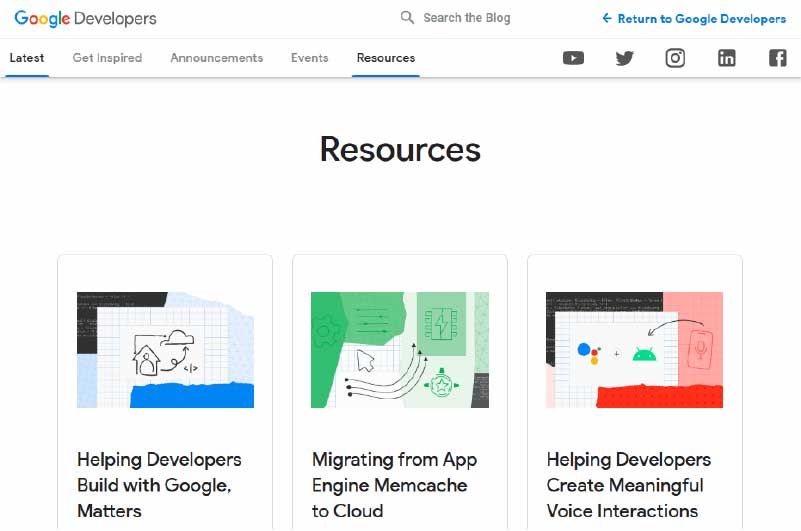Open the Events tab

pos(310,58)
